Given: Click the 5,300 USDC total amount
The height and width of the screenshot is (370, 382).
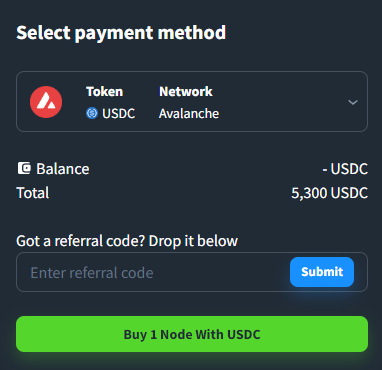Looking at the screenshot, I should click(330, 193).
